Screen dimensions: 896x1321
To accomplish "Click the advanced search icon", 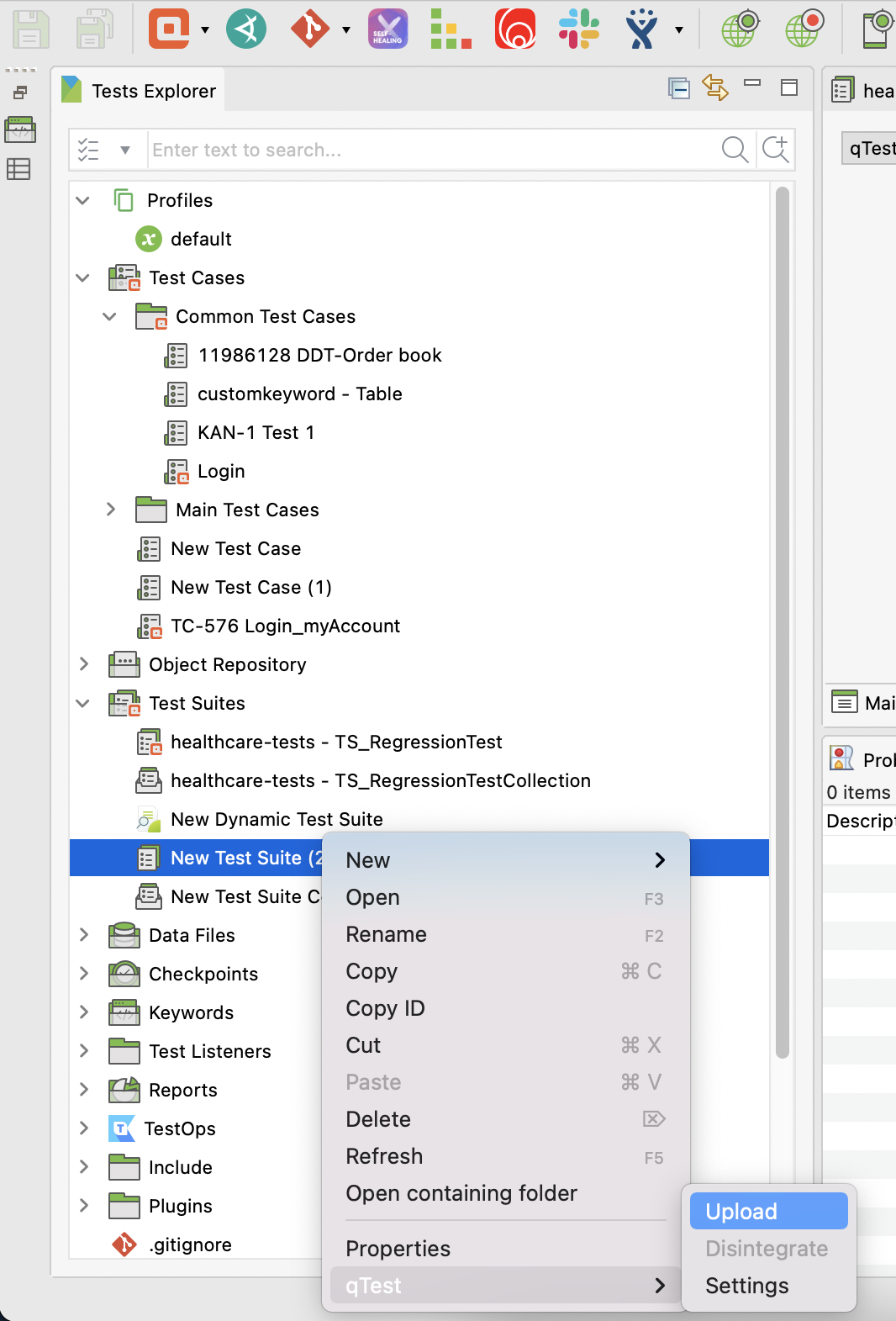I will pos(775,150).
